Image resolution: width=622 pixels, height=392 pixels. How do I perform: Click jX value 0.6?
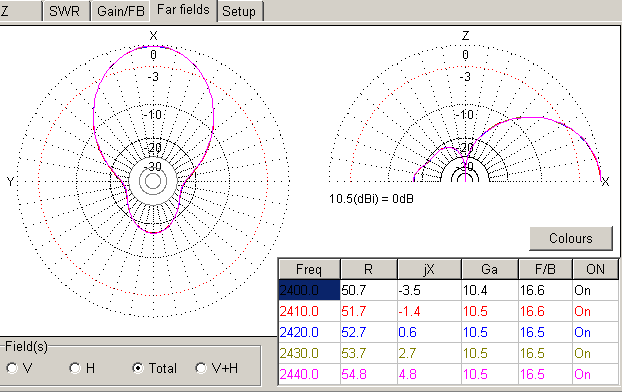(429, 332)
